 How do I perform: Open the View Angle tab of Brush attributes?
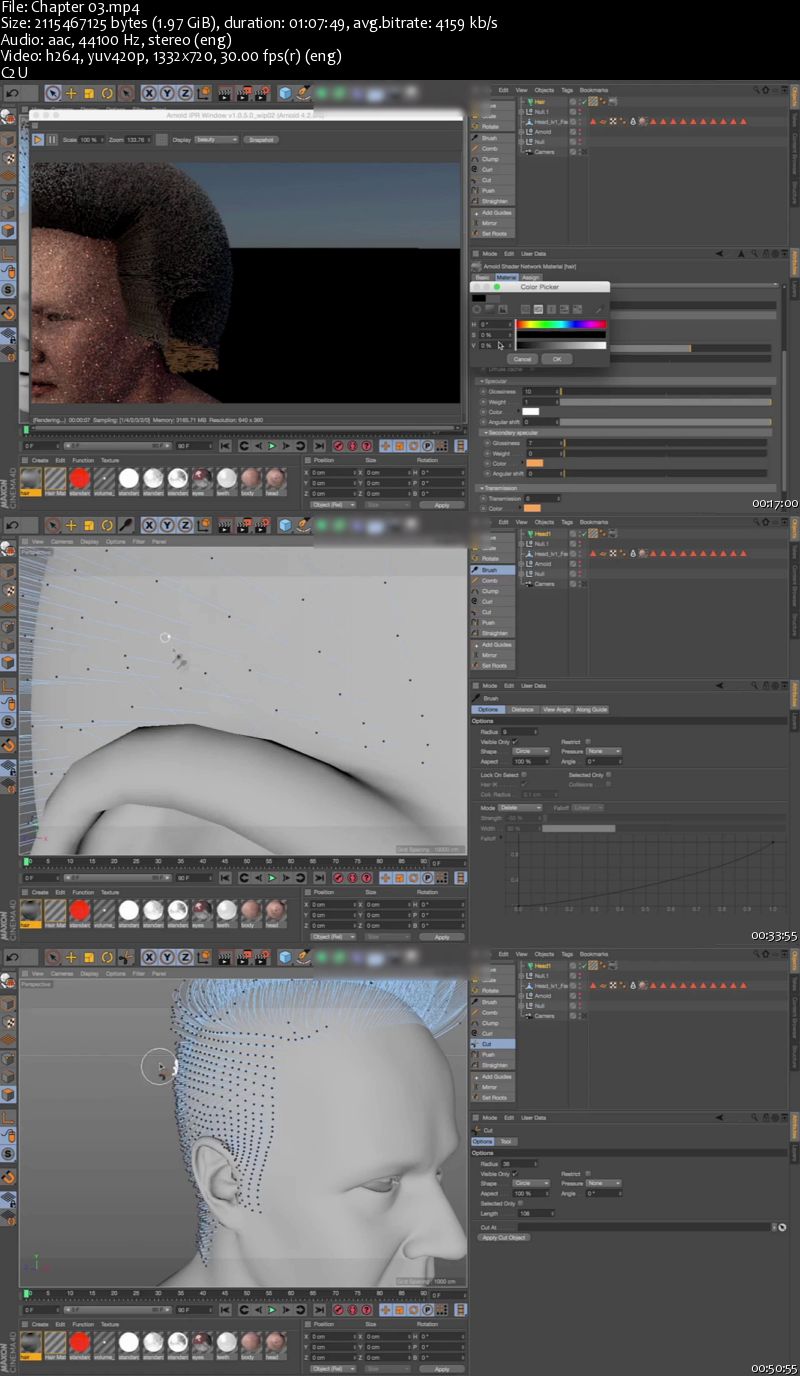[555, 709]
